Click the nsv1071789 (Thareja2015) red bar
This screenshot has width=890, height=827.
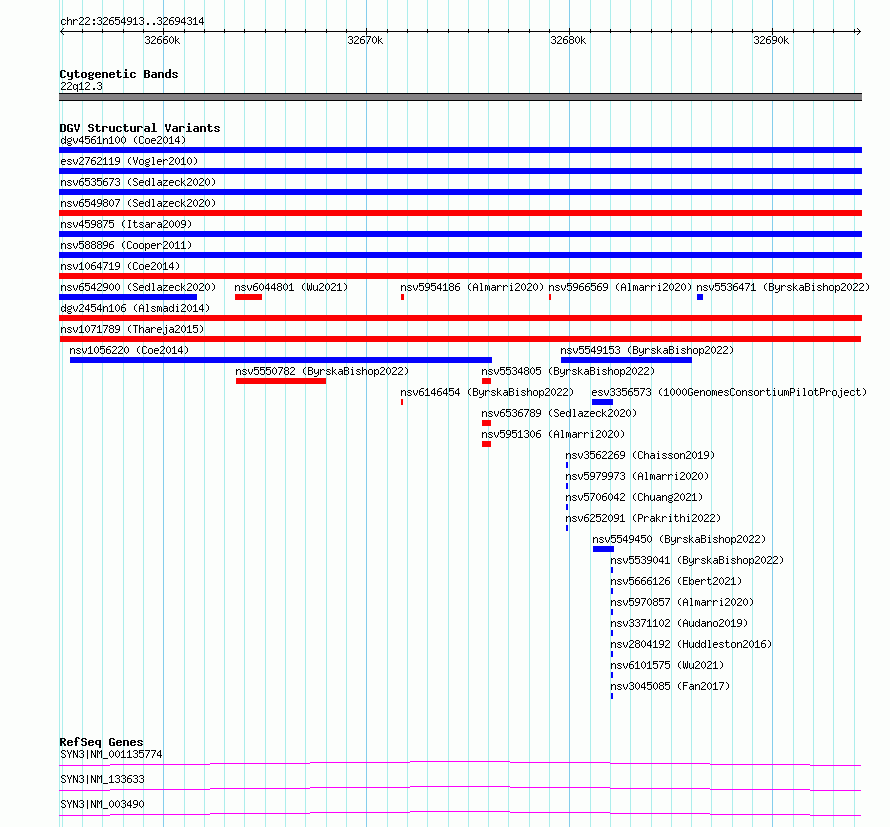[x=460, y=339]
